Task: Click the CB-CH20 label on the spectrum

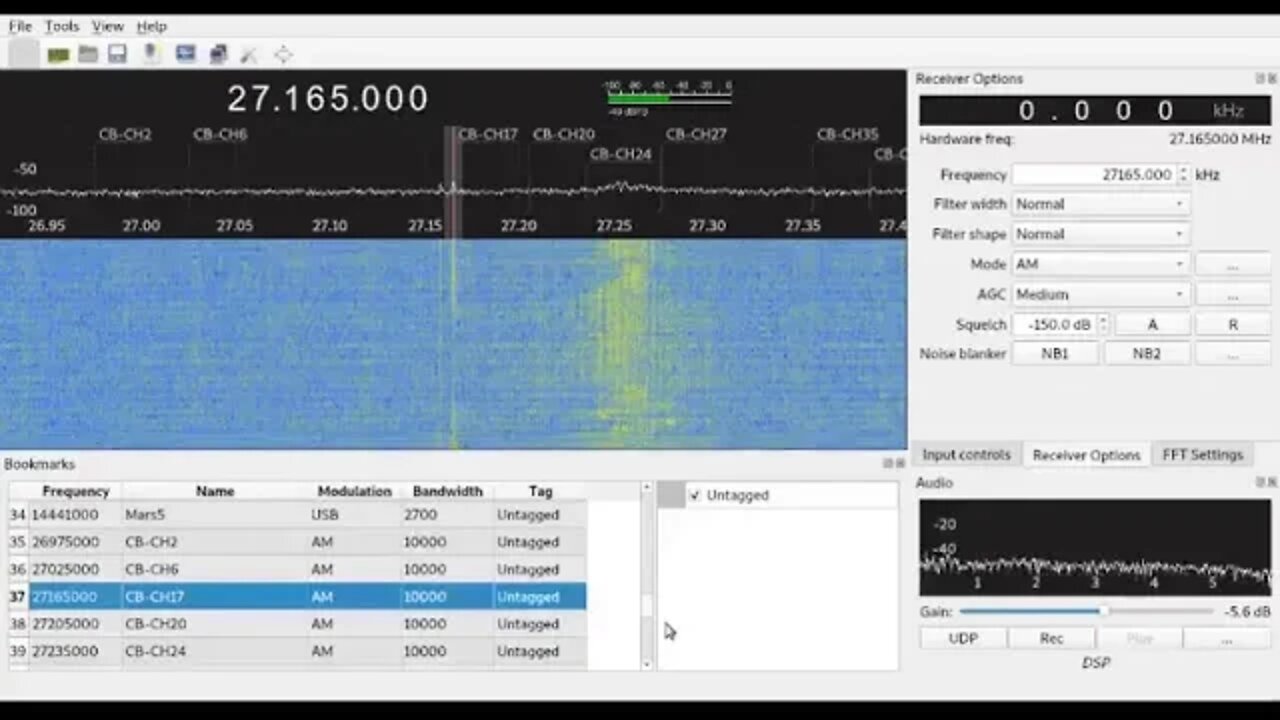Action: point(564,134)
